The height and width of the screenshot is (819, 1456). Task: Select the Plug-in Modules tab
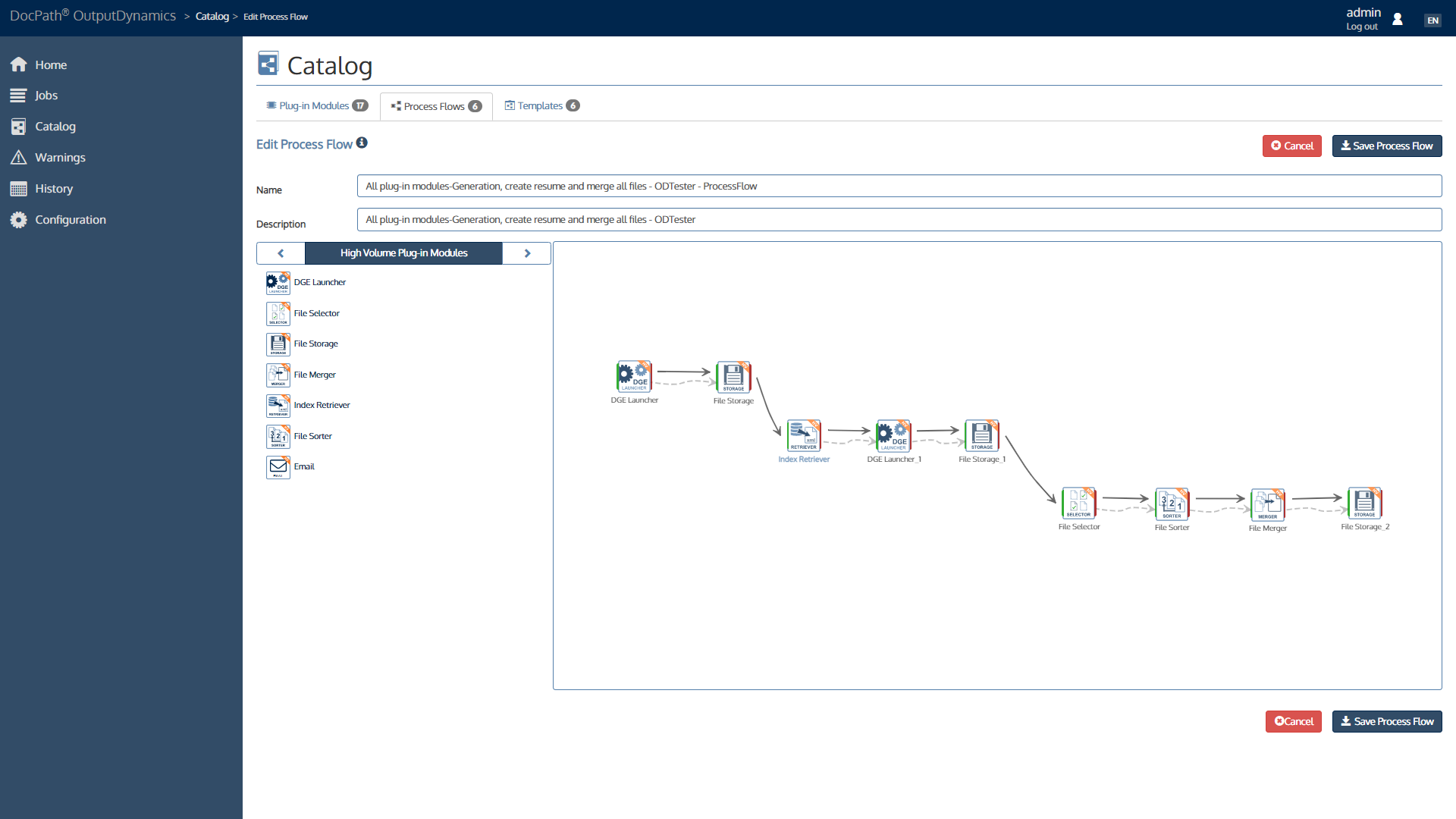[x=314, y=105]
